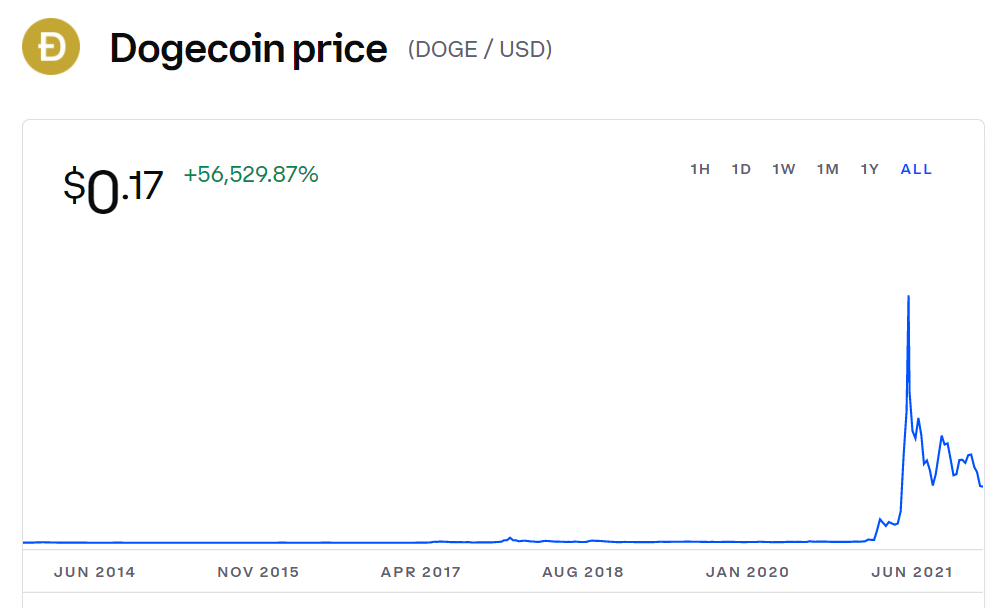999x608 pixels.
Task: Click the small early-2018 price bump
Action: click(510, 539)
